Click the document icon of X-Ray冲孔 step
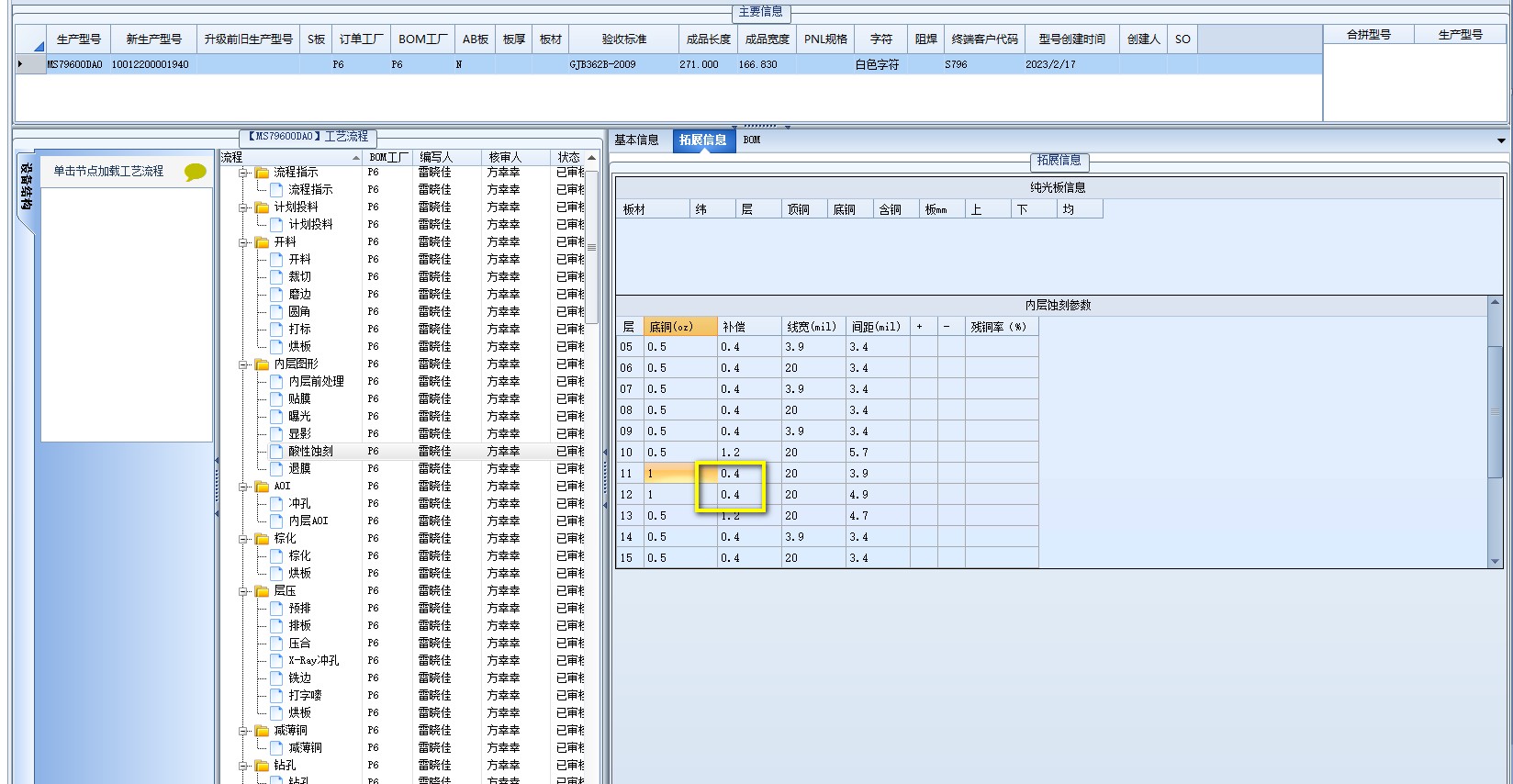 coord(276,660)
